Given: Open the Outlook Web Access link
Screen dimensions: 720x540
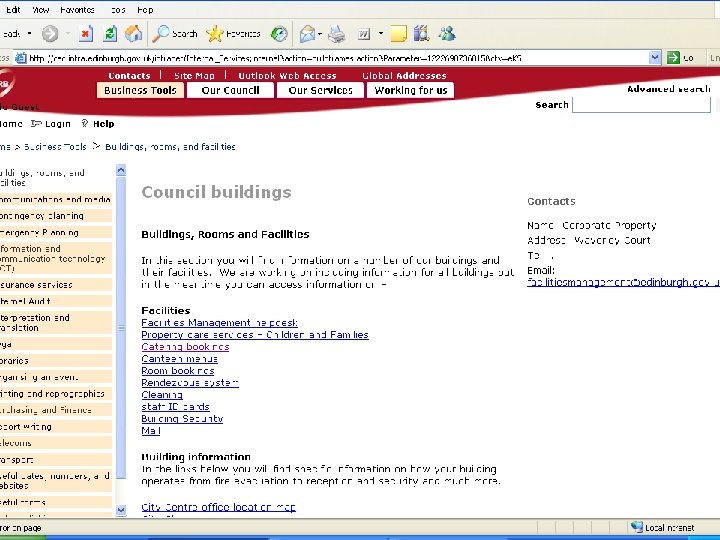Looking at the screenshot, I should click(x=287, y=75).
